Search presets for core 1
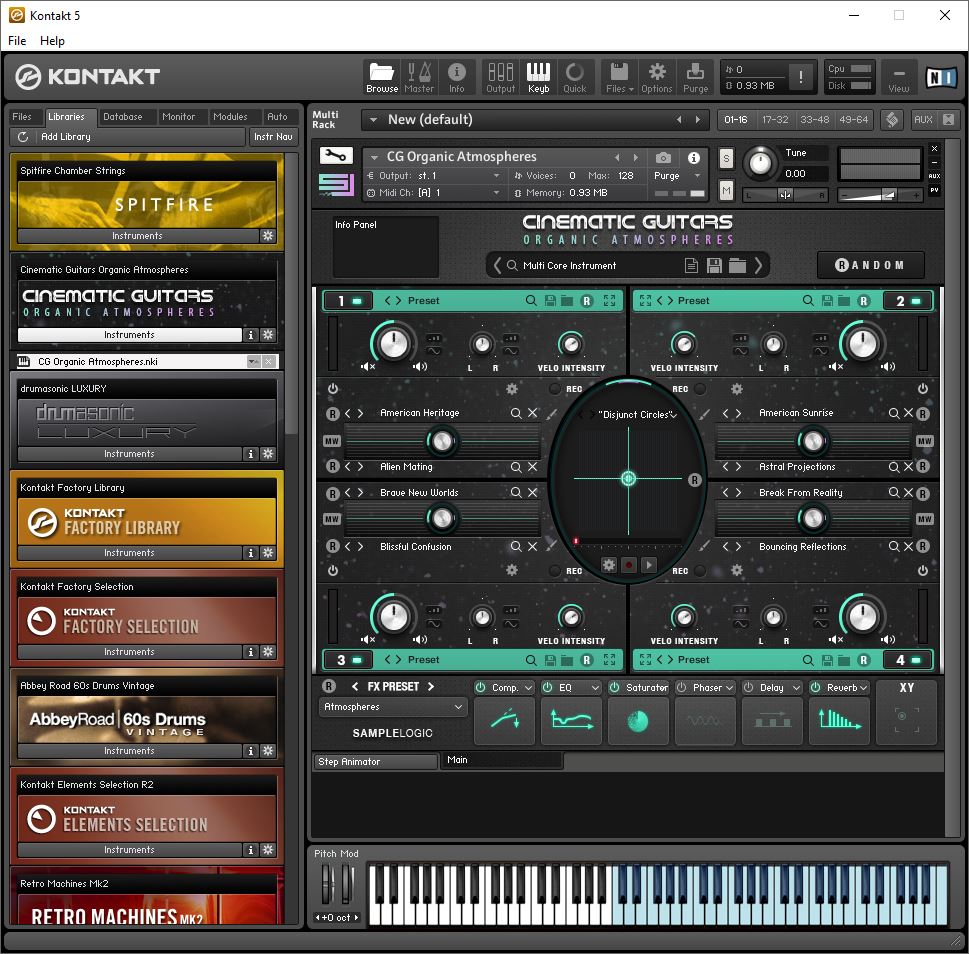 531,301
